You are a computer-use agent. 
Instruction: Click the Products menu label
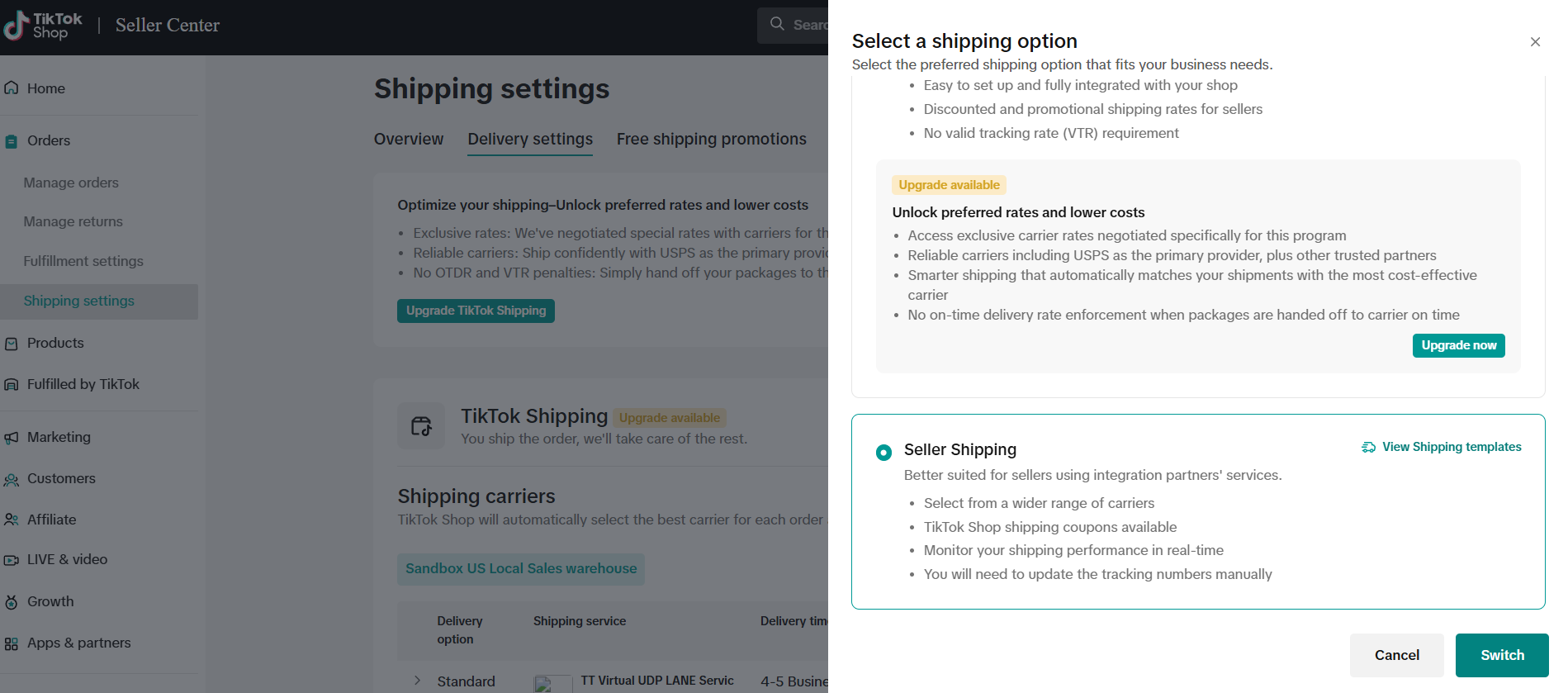coord(55,343)
